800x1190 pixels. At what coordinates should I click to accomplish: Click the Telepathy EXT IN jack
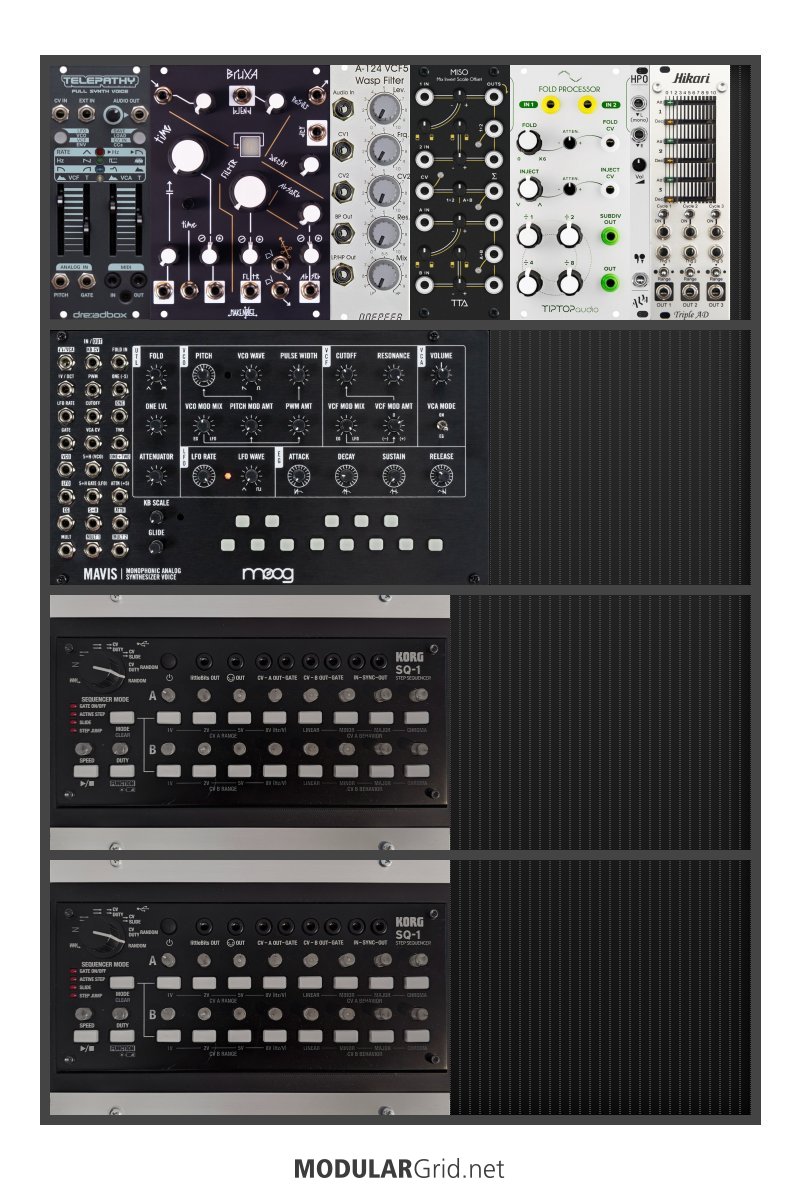(x=87, y=115)
